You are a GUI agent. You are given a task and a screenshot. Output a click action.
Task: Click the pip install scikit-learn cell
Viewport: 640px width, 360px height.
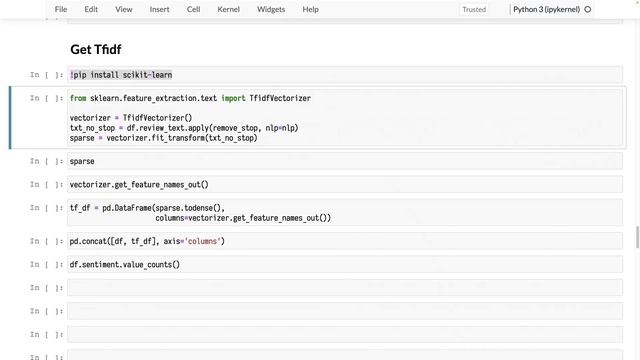345,75
